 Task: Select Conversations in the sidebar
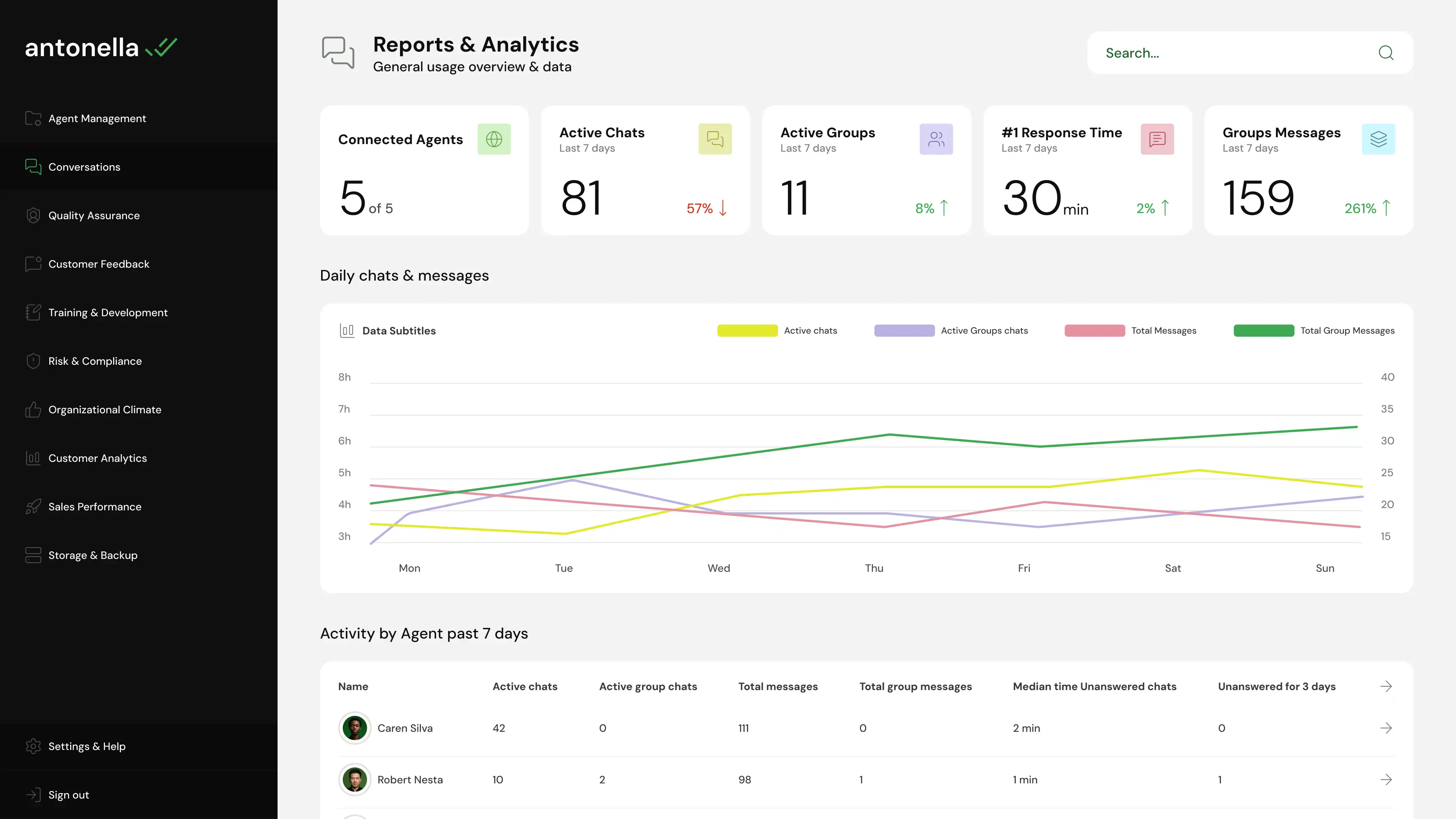[x=84, y=167]
